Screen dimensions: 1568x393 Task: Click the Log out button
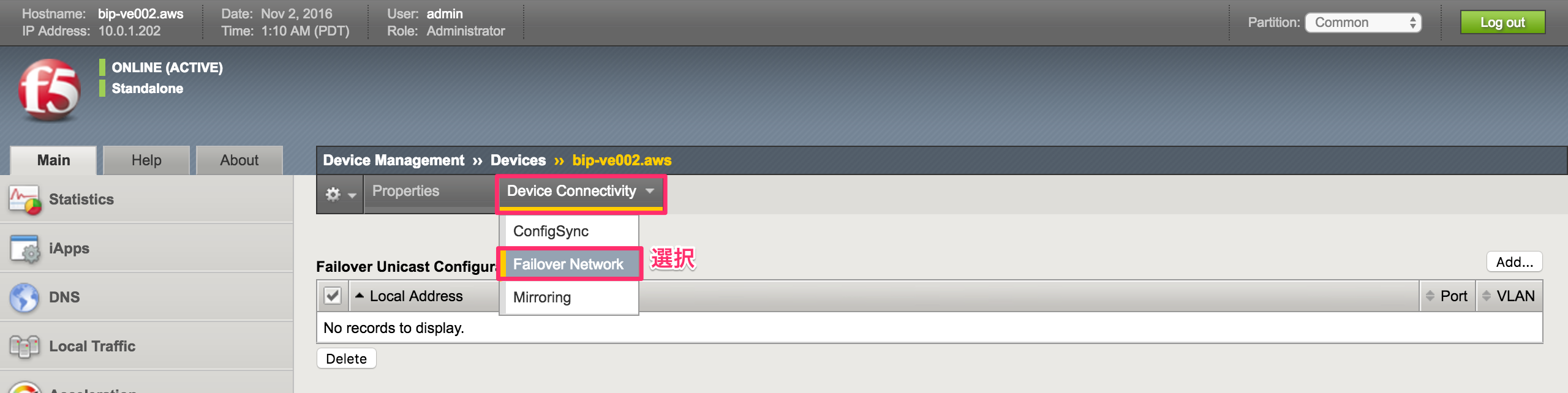(1502, 23)
